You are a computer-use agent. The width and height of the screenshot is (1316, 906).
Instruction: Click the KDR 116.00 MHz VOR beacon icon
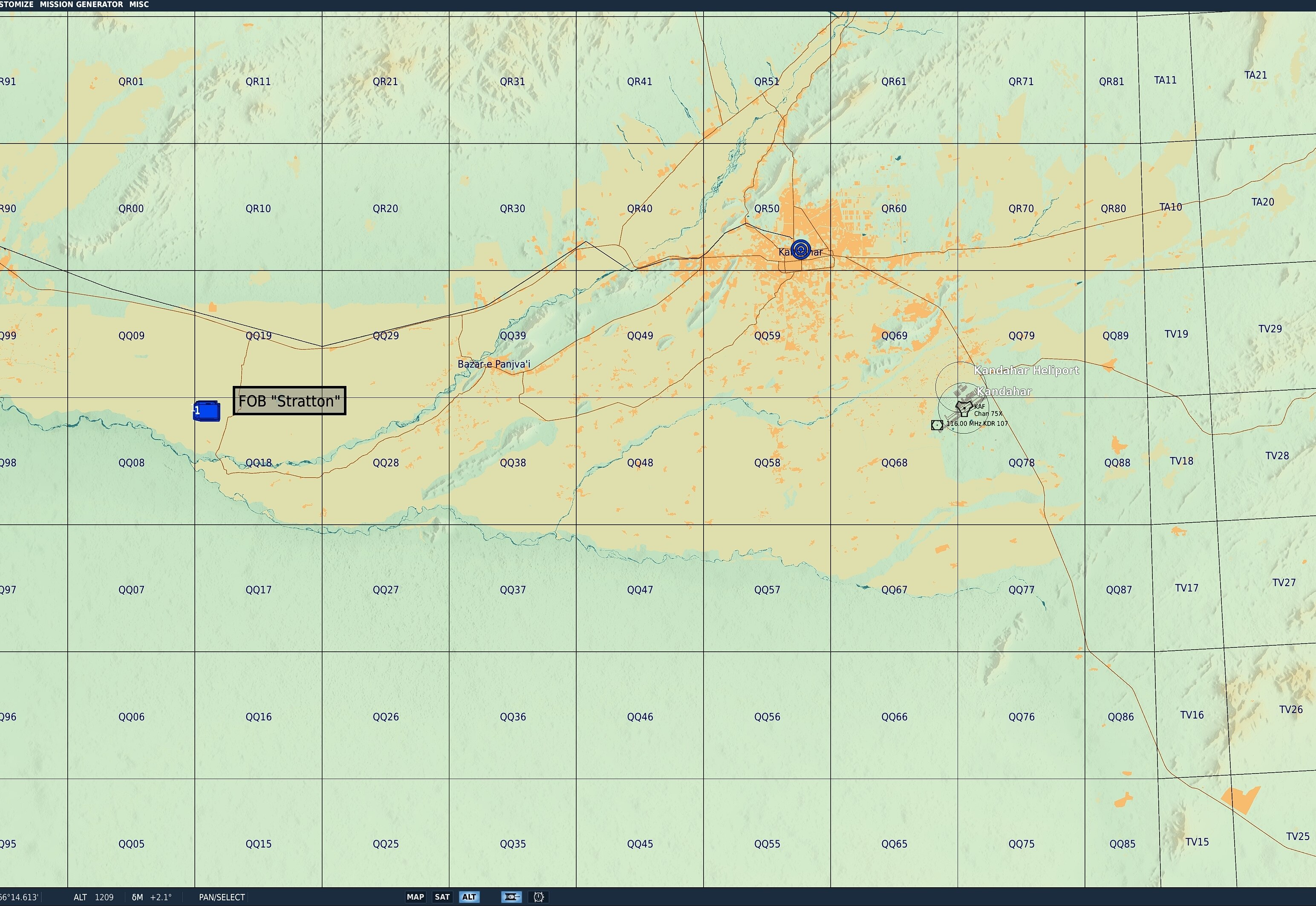click(937, 425)
